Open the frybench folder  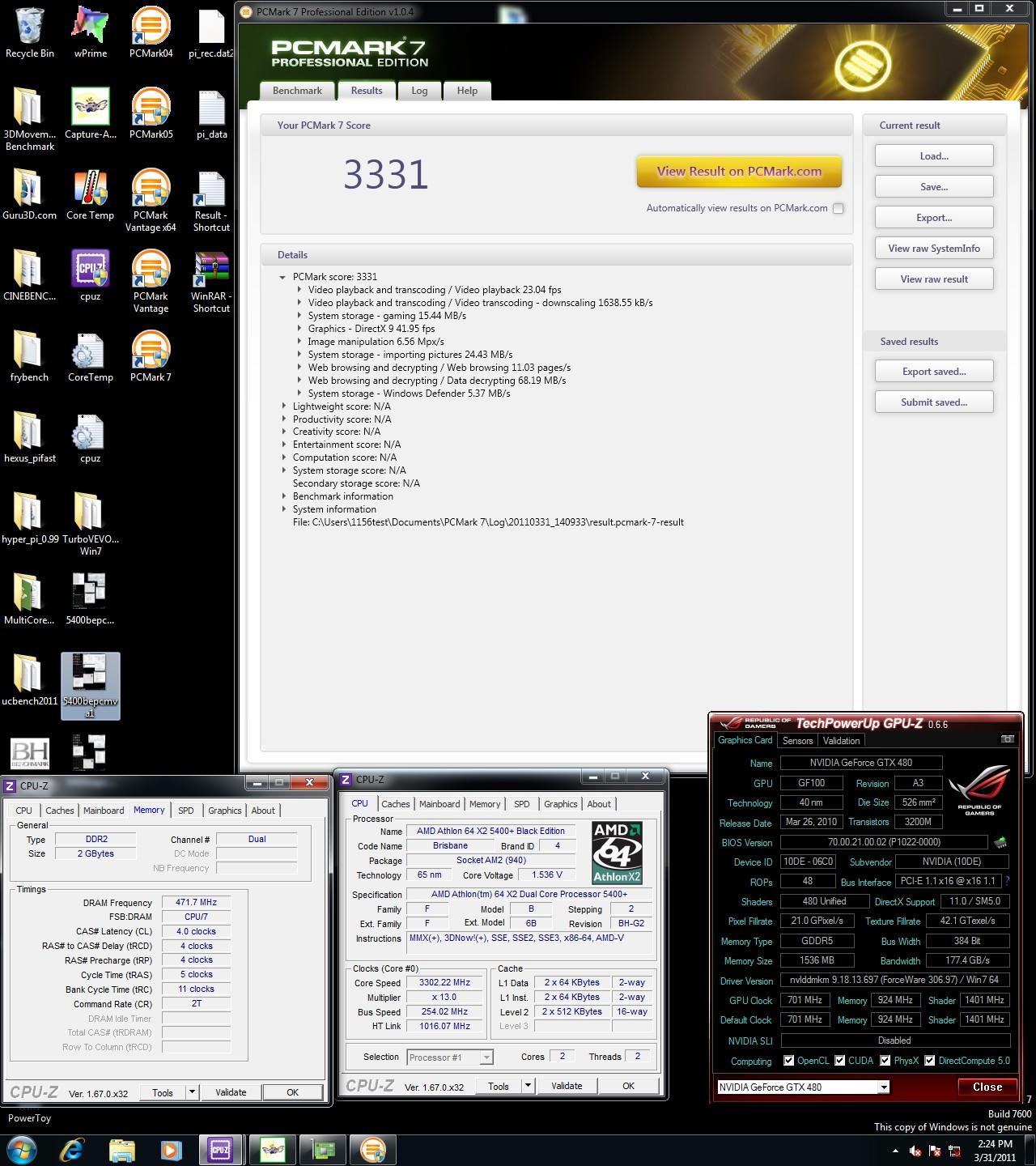point(30,356)
